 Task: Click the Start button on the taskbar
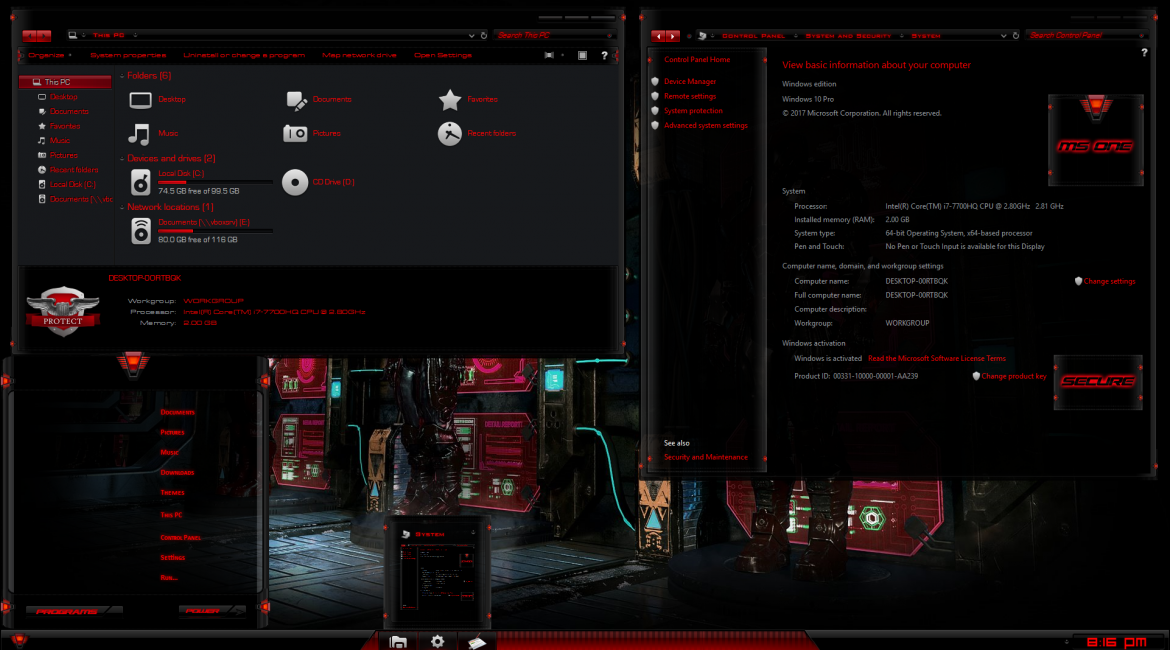[x=19, y=640]
